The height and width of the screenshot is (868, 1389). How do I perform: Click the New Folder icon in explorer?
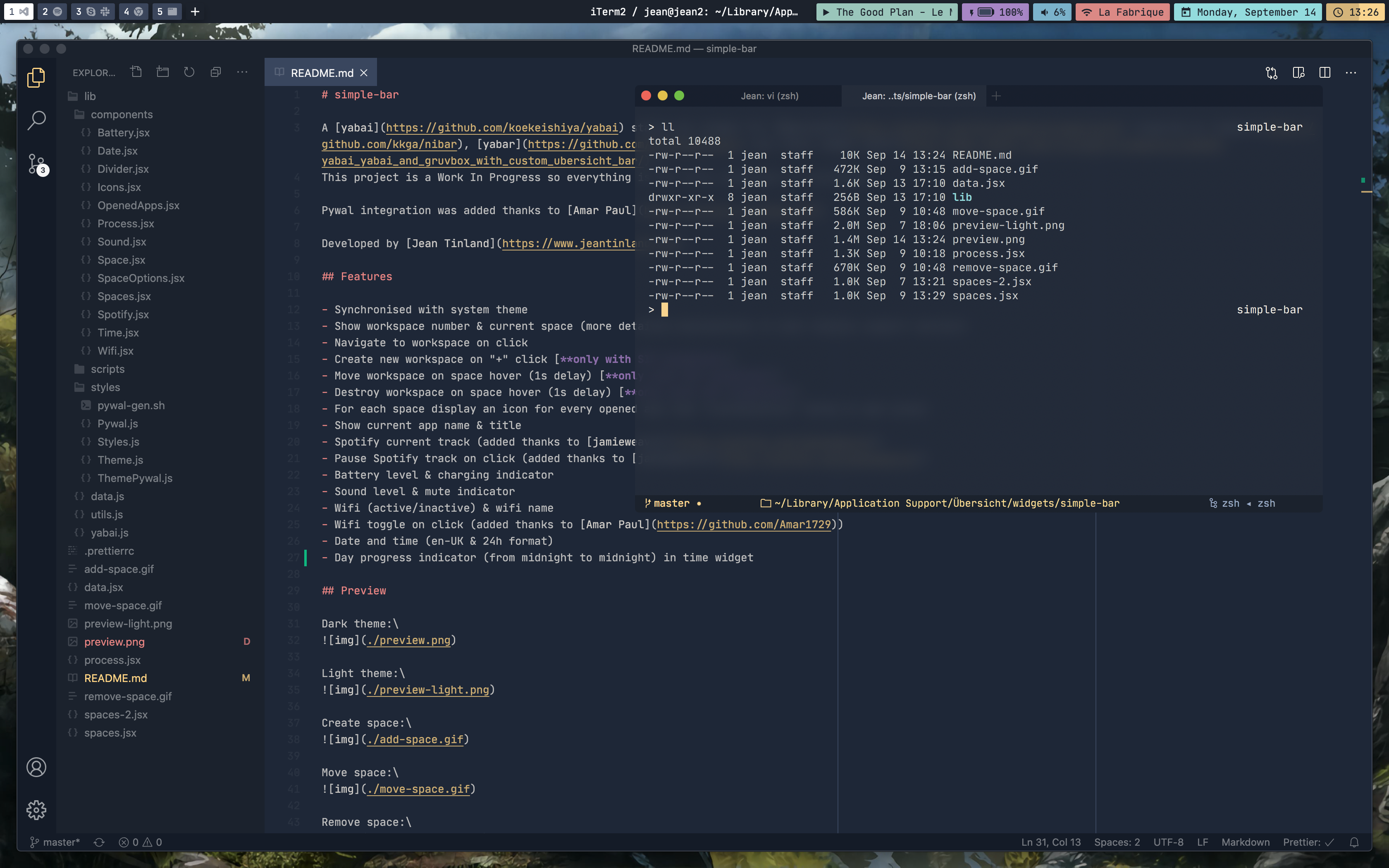[163, 72]
